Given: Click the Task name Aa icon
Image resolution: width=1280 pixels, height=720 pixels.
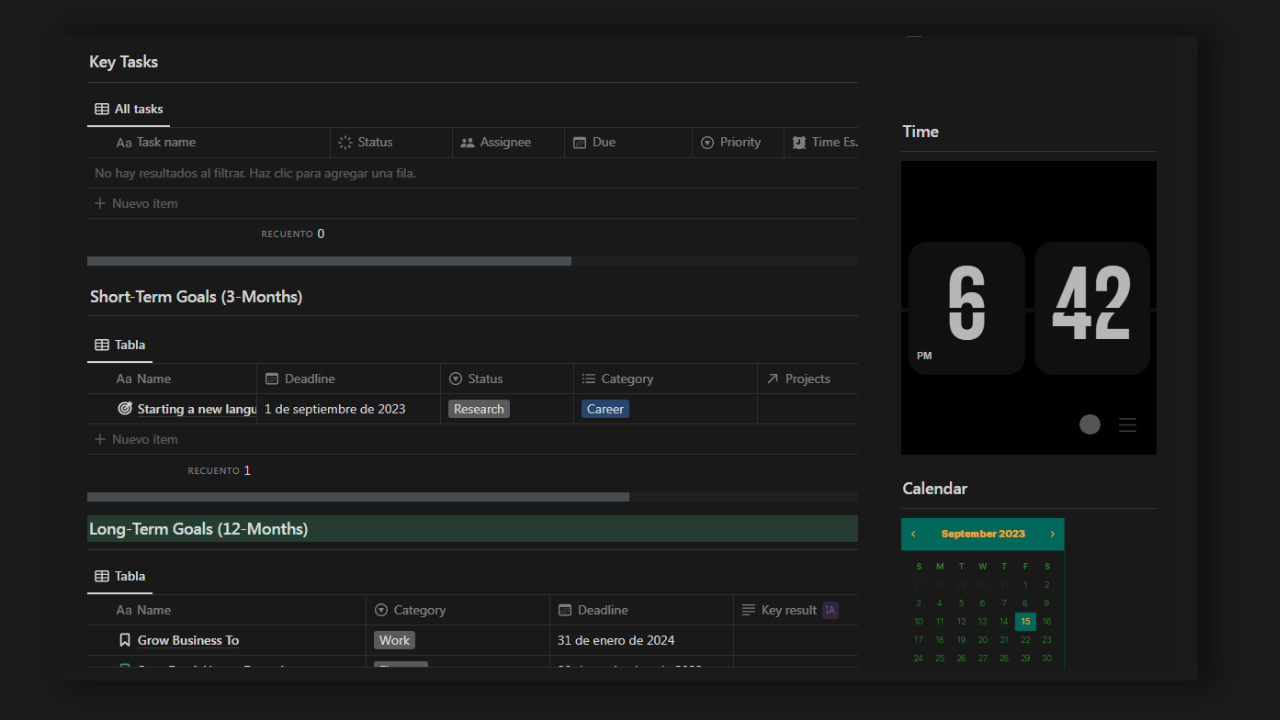Looking at the screenshot, I should click(124, 143).
